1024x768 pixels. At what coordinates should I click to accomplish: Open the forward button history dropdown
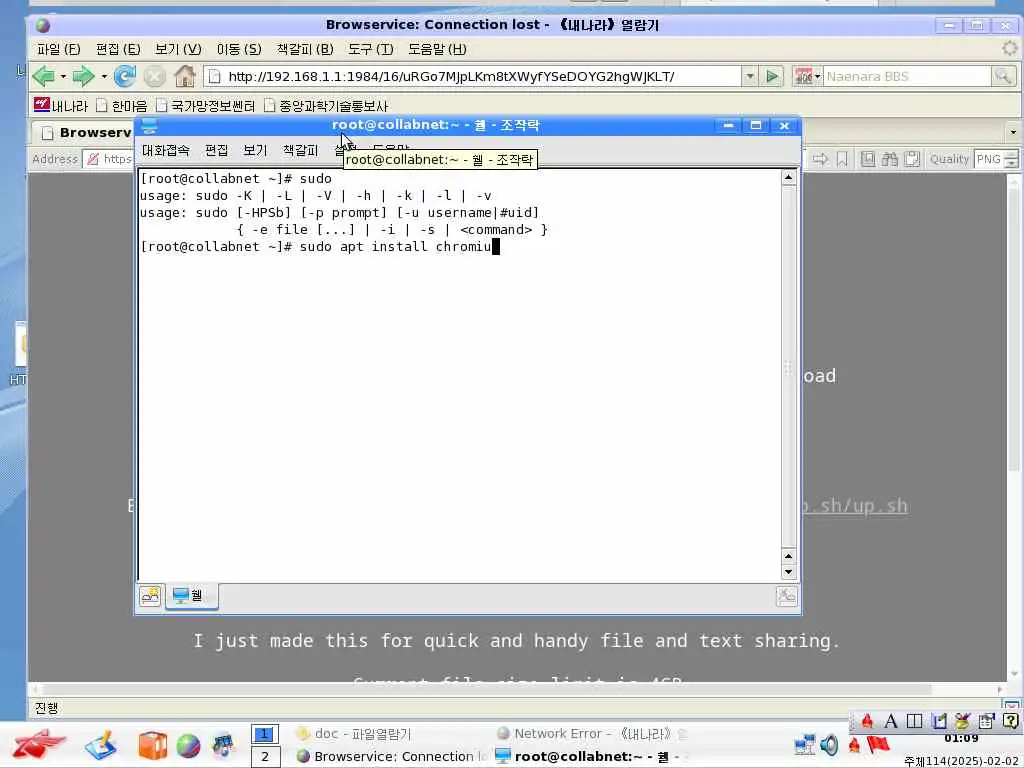click(104, 76)
